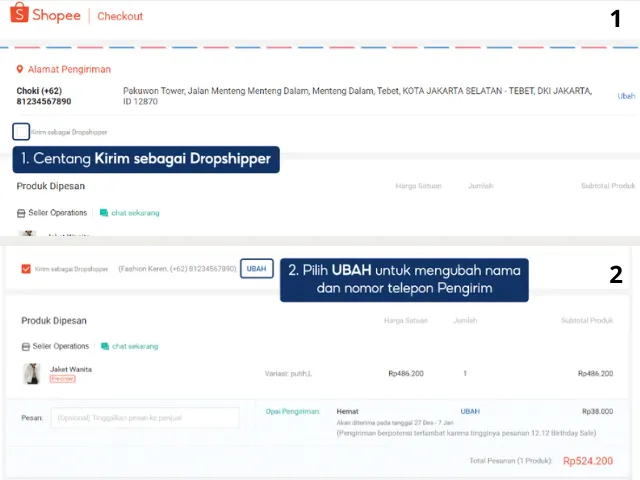The image size is (640, 480).
Task: Click the Fashion Keren dropshipper details text
Action: pyautogui.click(x=177, y=269)
